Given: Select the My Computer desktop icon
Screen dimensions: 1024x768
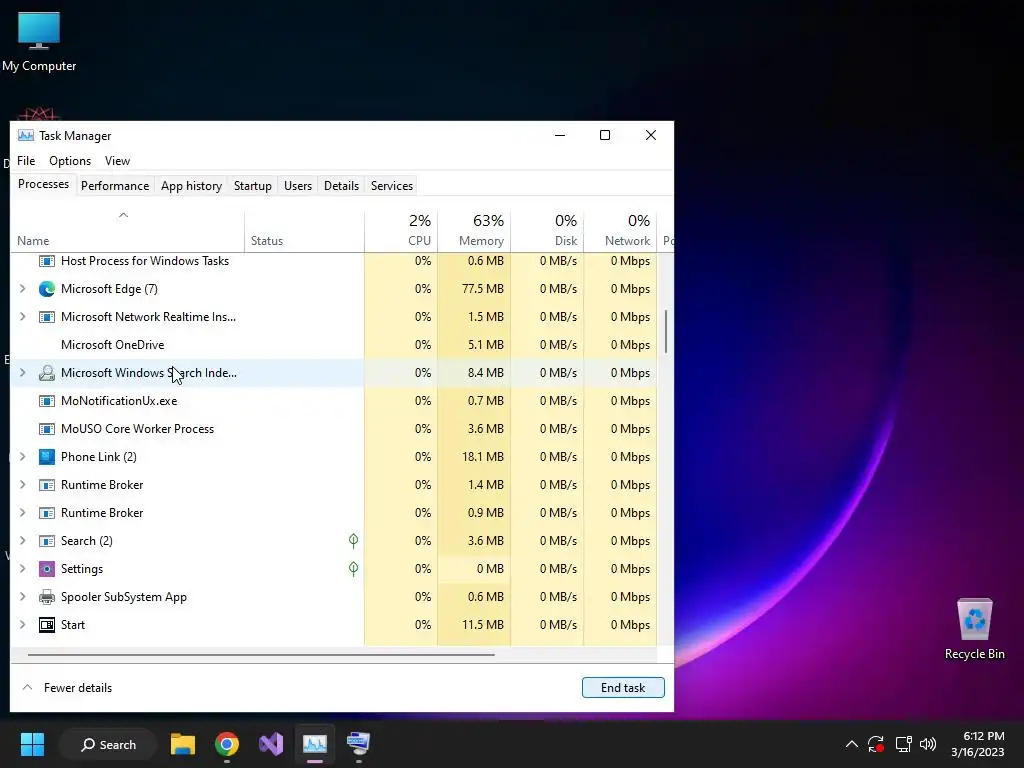Looking at the screenshot, I should coord(39,41).
